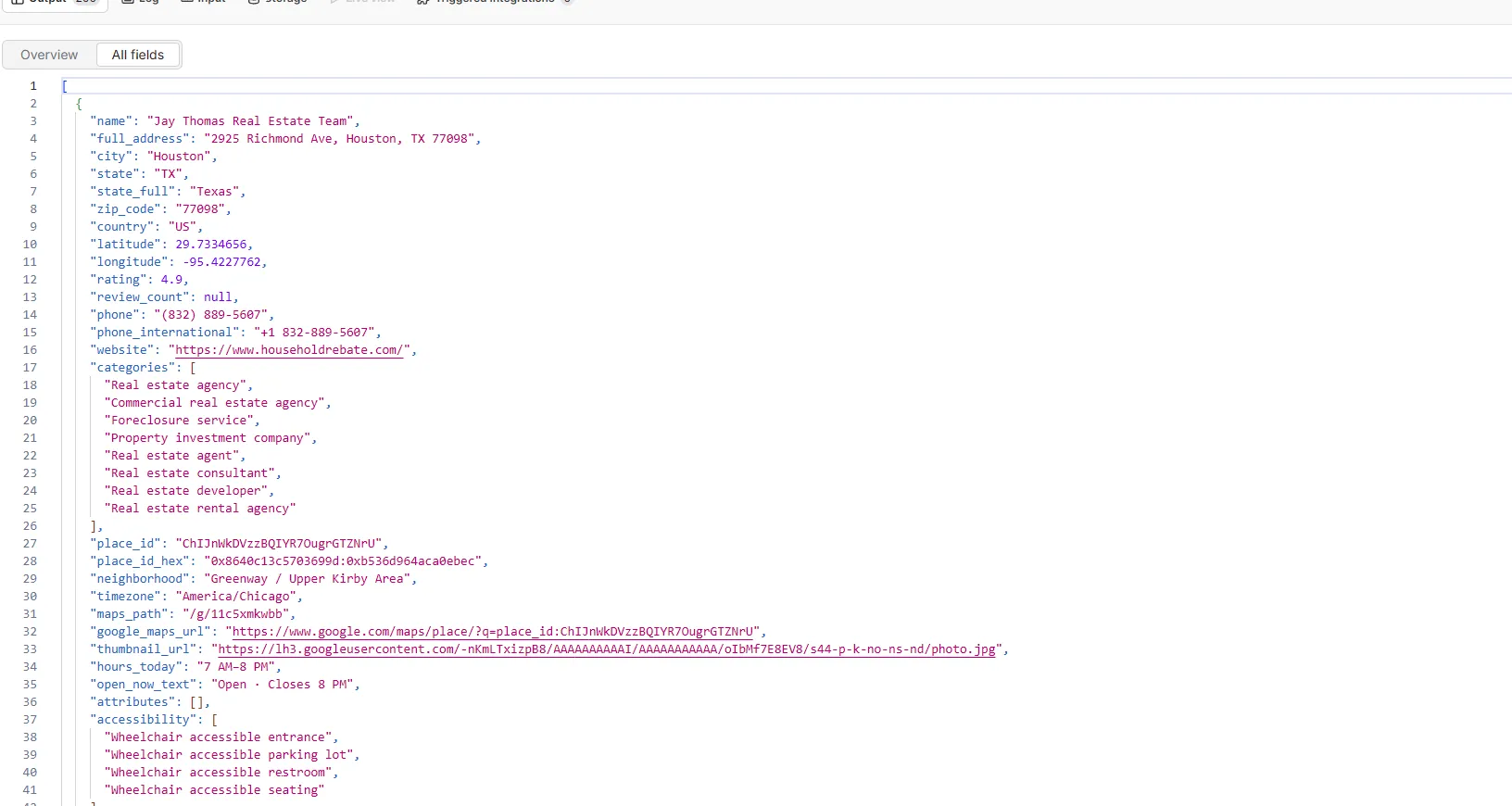The image size is (1512, 806).
Task: Click the hours_today "7 AM-8 PM" line
Action: click(185, 667)
